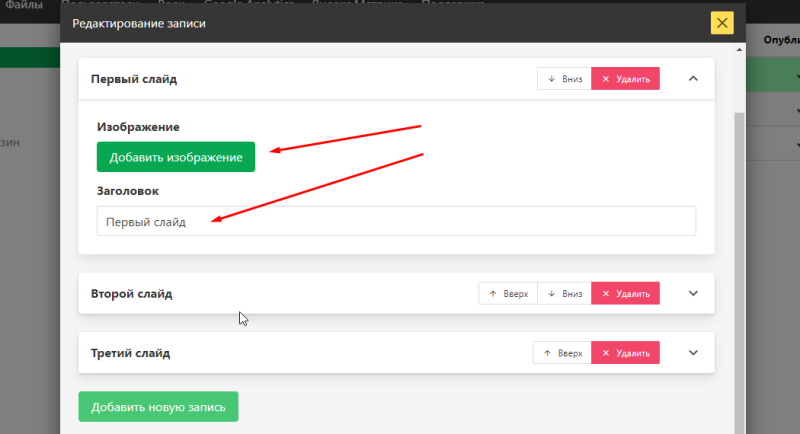Delete the first slide
Viewport: 800px width, 434px height.
pyautogui.click(x=625, y=79)
